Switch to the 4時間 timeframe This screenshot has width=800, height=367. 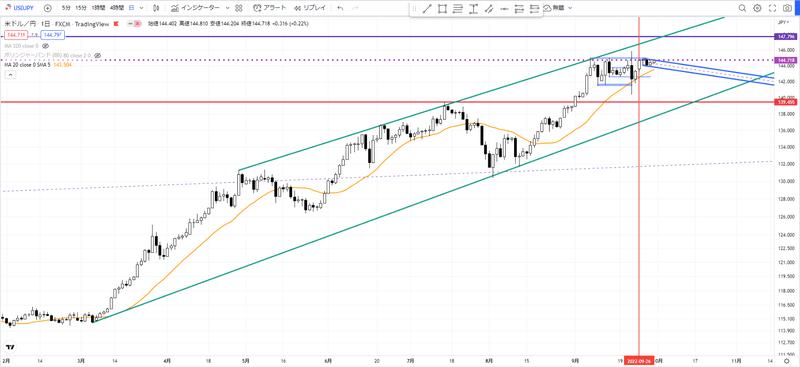click(117, 8)
